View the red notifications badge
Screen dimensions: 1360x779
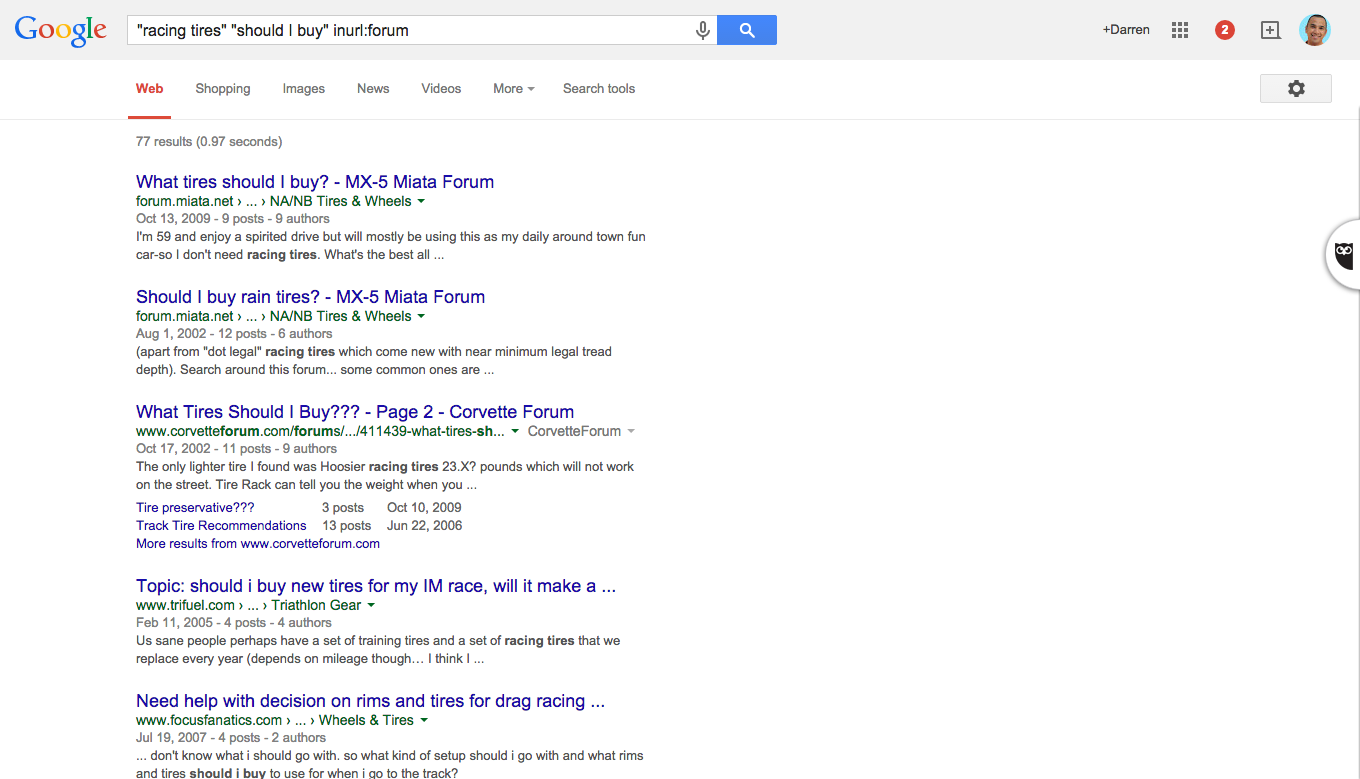[x=1225, y=30]
